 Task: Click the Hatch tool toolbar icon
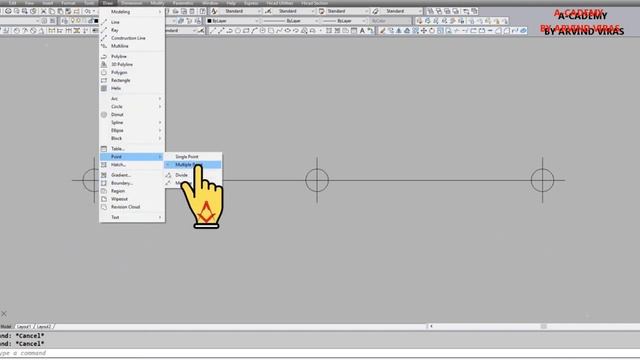point(329,31)
